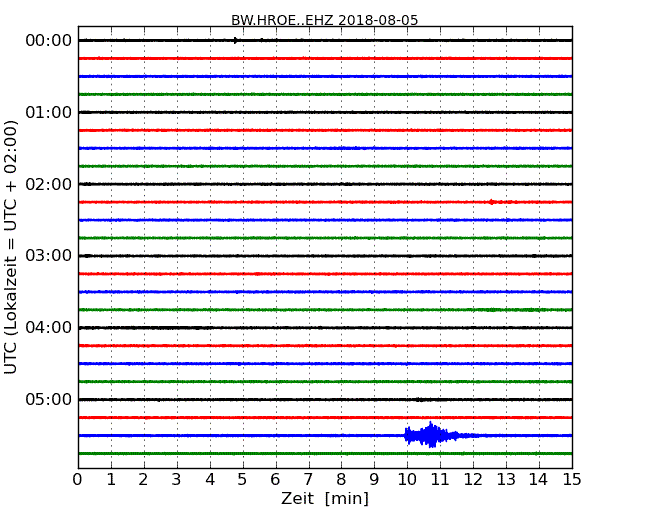Image resolution: width=650 pixels, height=520 pixels.
Task: Click x-axis tick label 14
Action: pyautogui.click(x=539, y=480)
